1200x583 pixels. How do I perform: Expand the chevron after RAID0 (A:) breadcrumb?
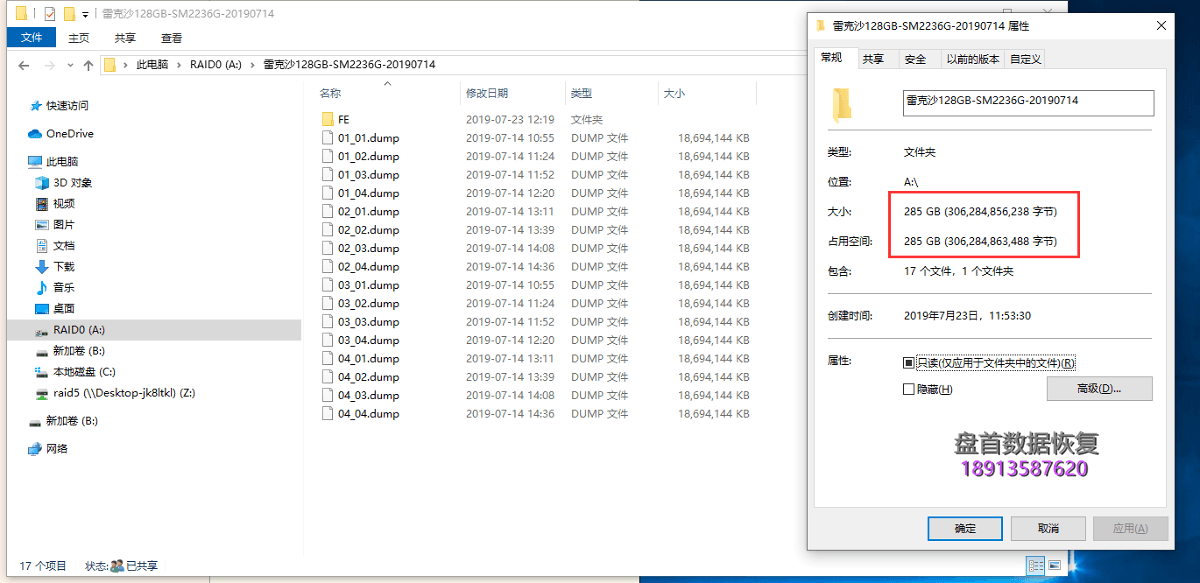(253, 65)
